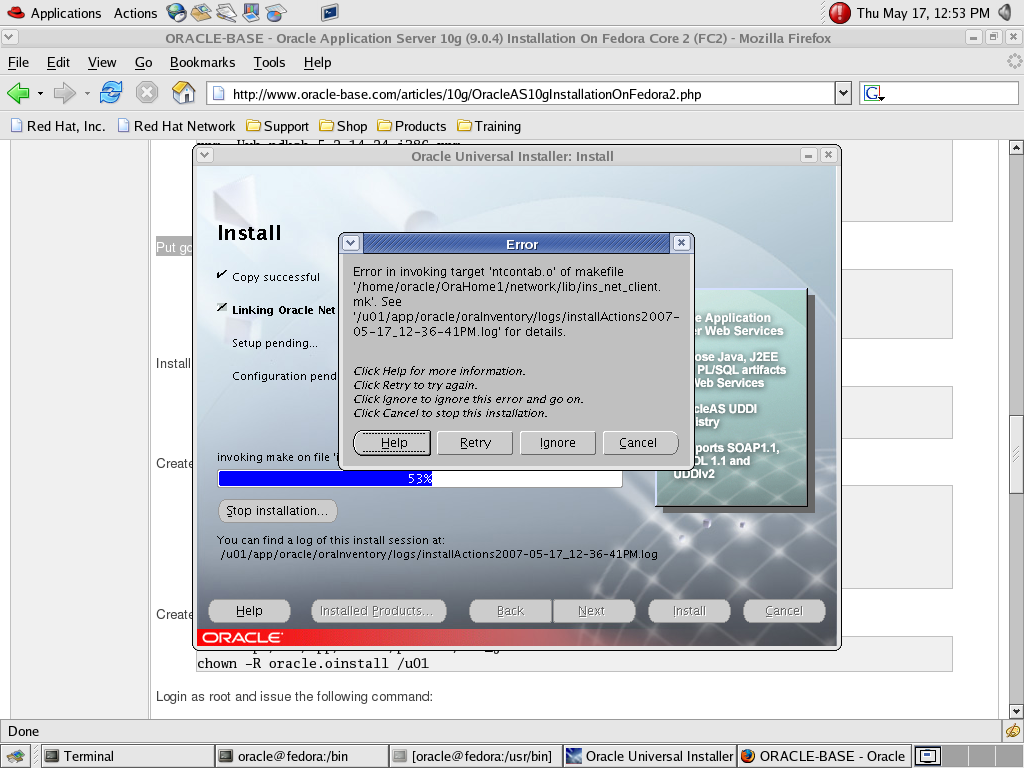This screenshot has height=768, width=1024.
Task: Click the Firefox Reload button
Action: click(x=111, y=93)
